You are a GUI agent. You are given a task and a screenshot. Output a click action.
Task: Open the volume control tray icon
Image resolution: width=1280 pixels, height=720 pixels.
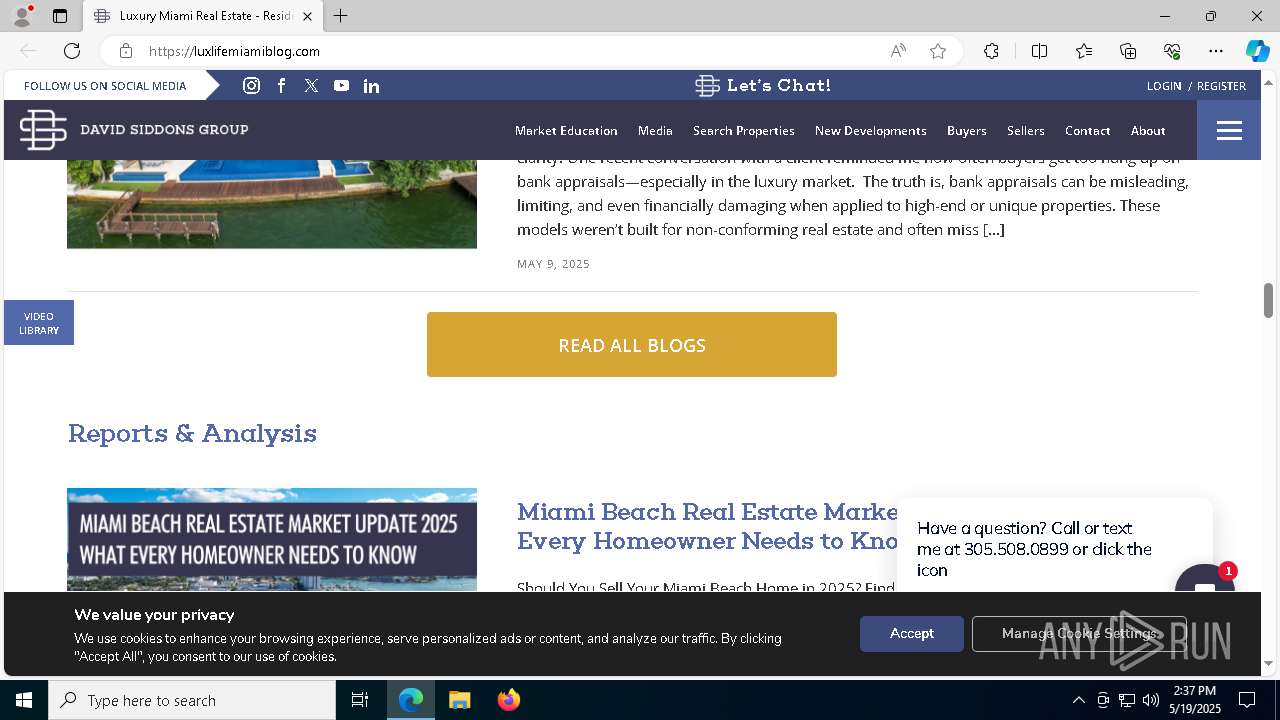point(1151,700)
